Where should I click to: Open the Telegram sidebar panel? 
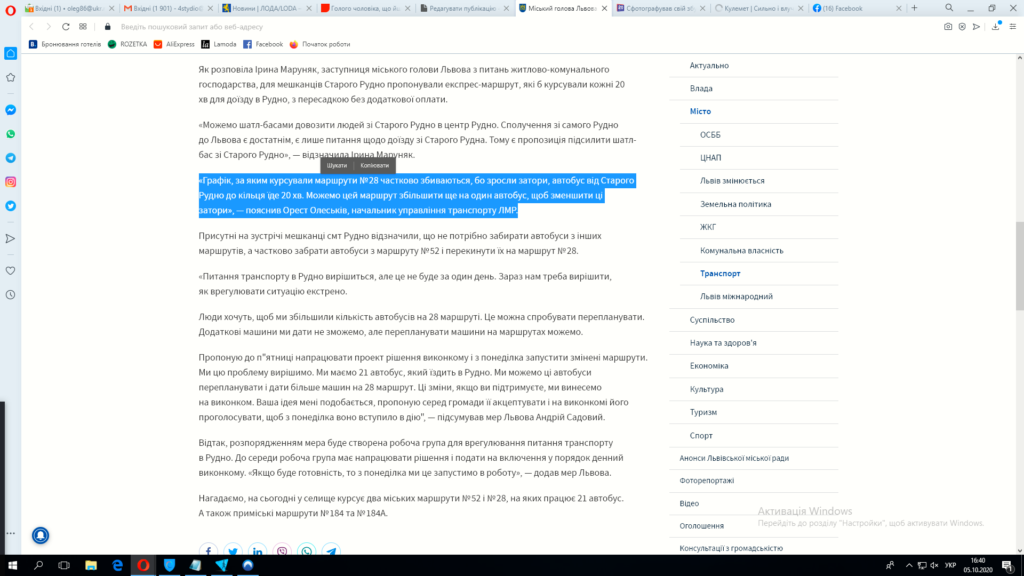(10, 158)
